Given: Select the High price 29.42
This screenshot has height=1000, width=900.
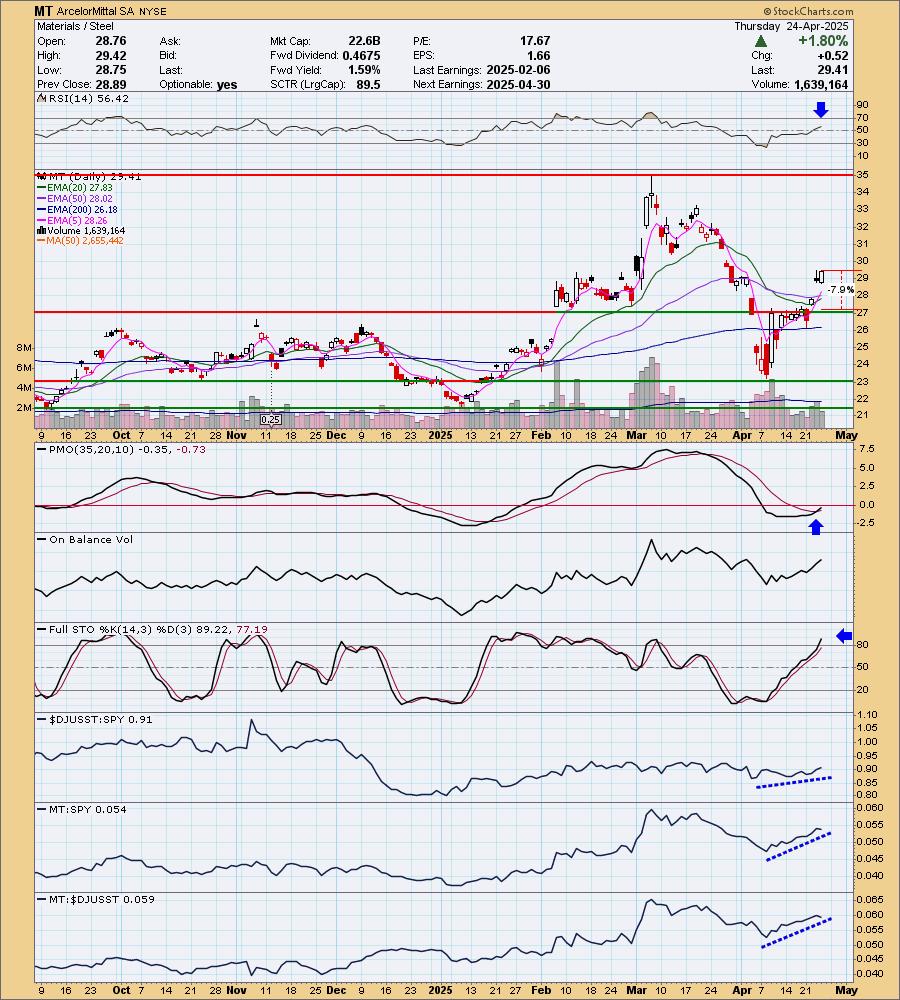Looking at the screenshot, I should 111,55.
